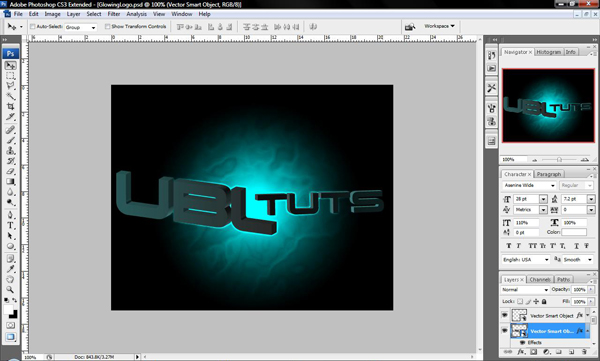Open the Analysis menu
This screenshot has height=361, width=600.
point(136,14)
